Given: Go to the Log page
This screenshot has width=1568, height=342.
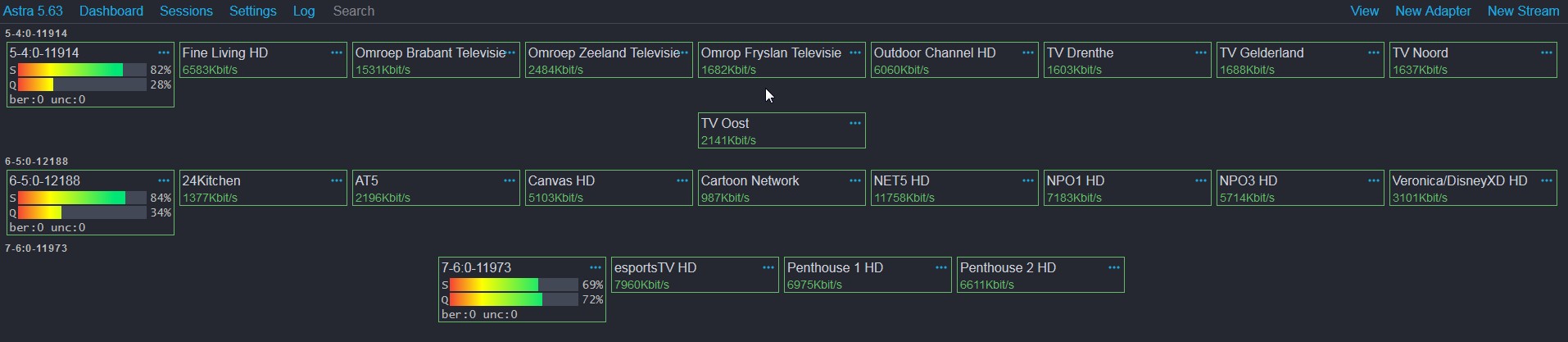Looking at the screenshot, I should coord(304,11).
